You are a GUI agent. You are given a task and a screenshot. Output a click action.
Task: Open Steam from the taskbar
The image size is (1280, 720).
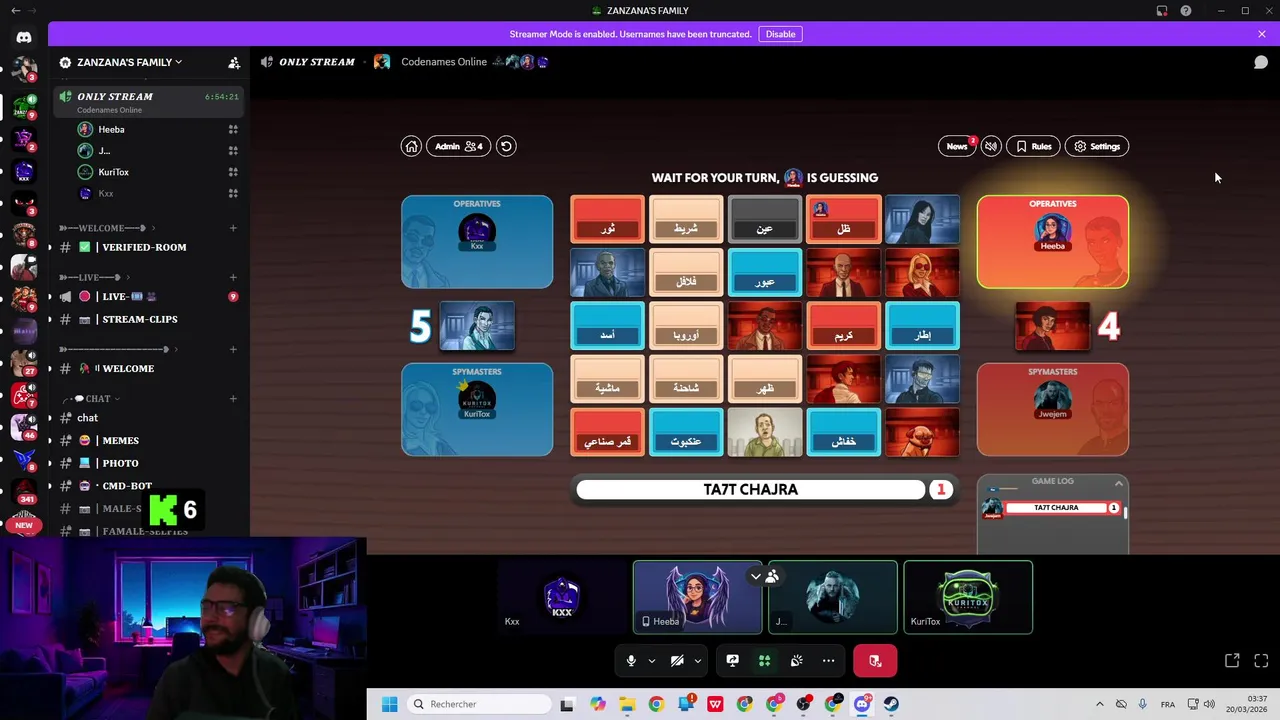[x=891, y=704]
